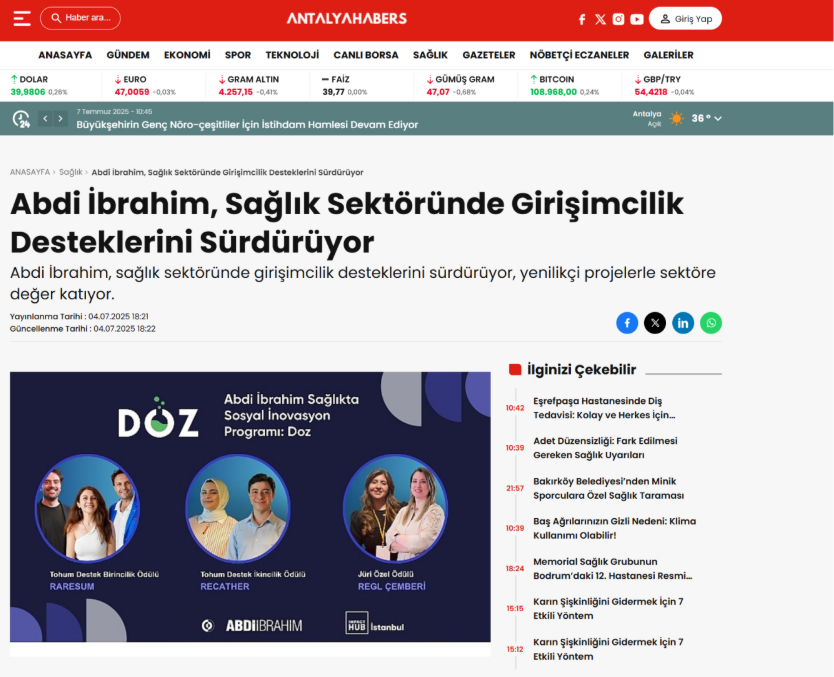Screen dimensions: 834x677
Task: Show next headline in news ticker
Action: (x=60, y=118)
